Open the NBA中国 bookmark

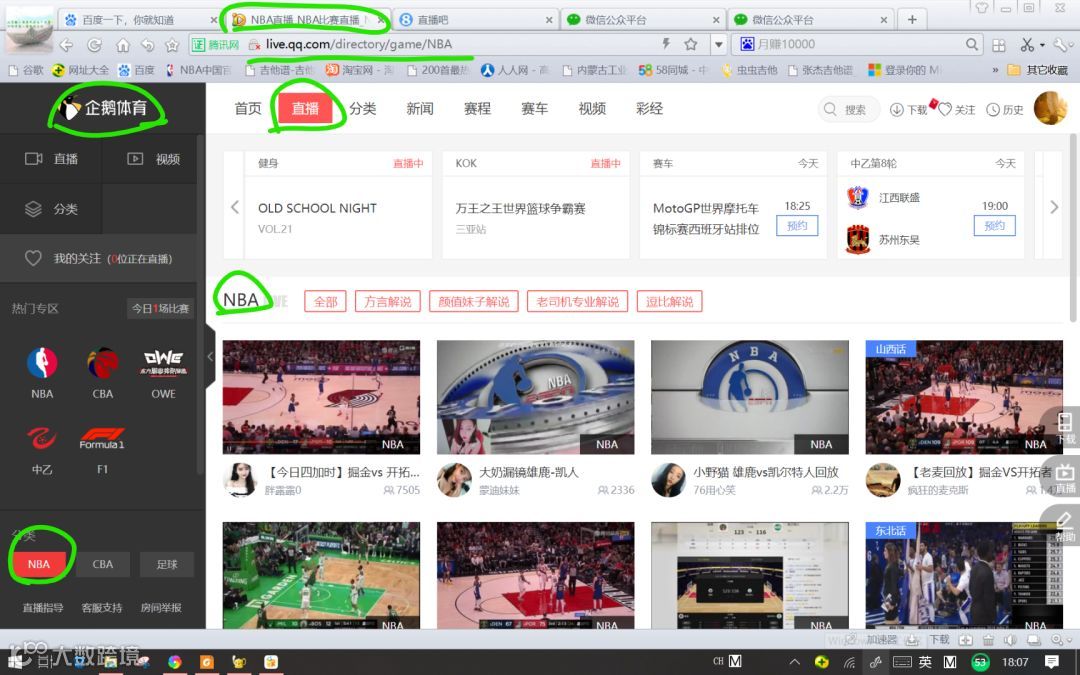tap(199, 70)
